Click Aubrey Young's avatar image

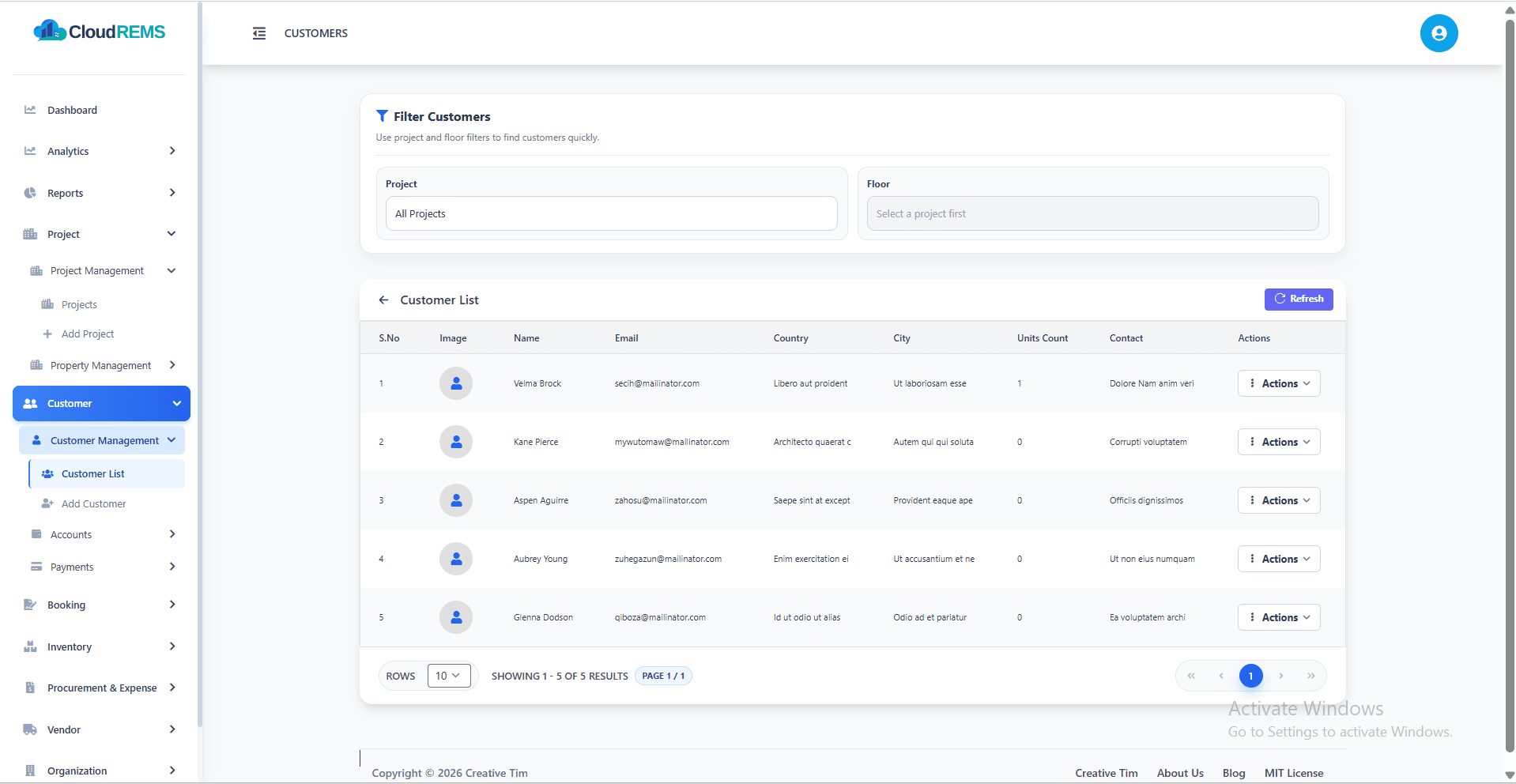click(x=456, y=559)
